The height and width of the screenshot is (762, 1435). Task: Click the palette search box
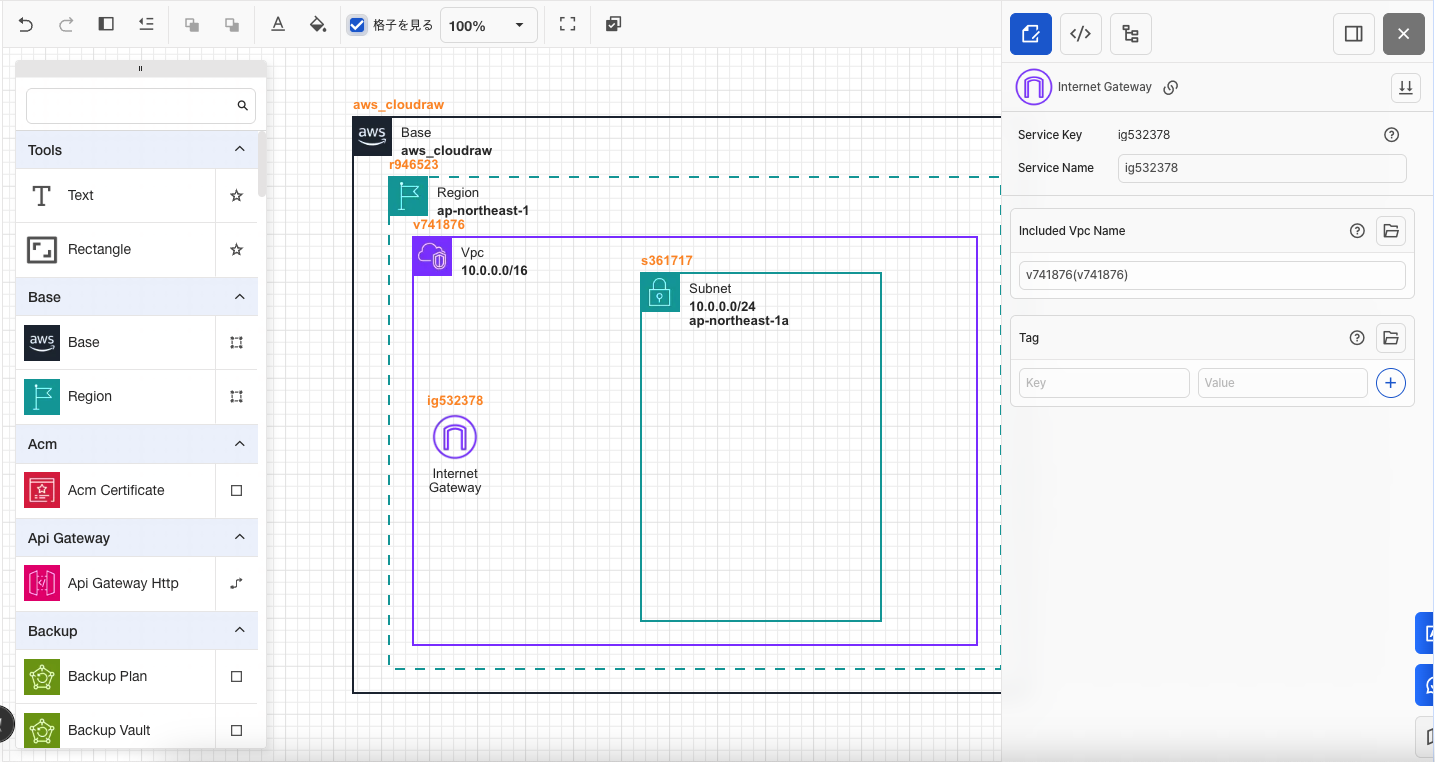[x=141, y=105]
